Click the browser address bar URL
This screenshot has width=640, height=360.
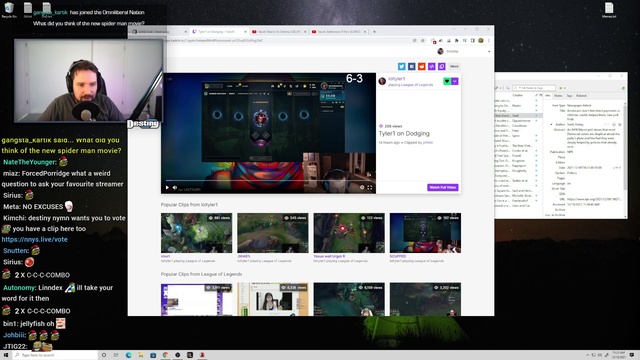213,40
